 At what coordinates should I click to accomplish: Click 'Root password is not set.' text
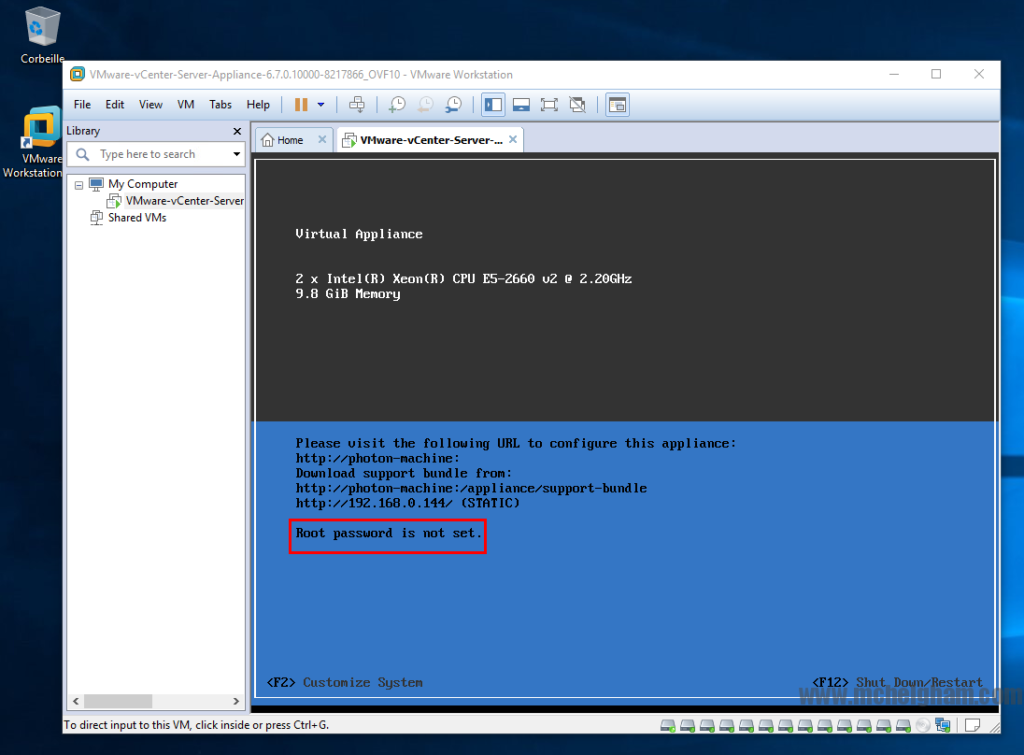click(x=389, y=533)
